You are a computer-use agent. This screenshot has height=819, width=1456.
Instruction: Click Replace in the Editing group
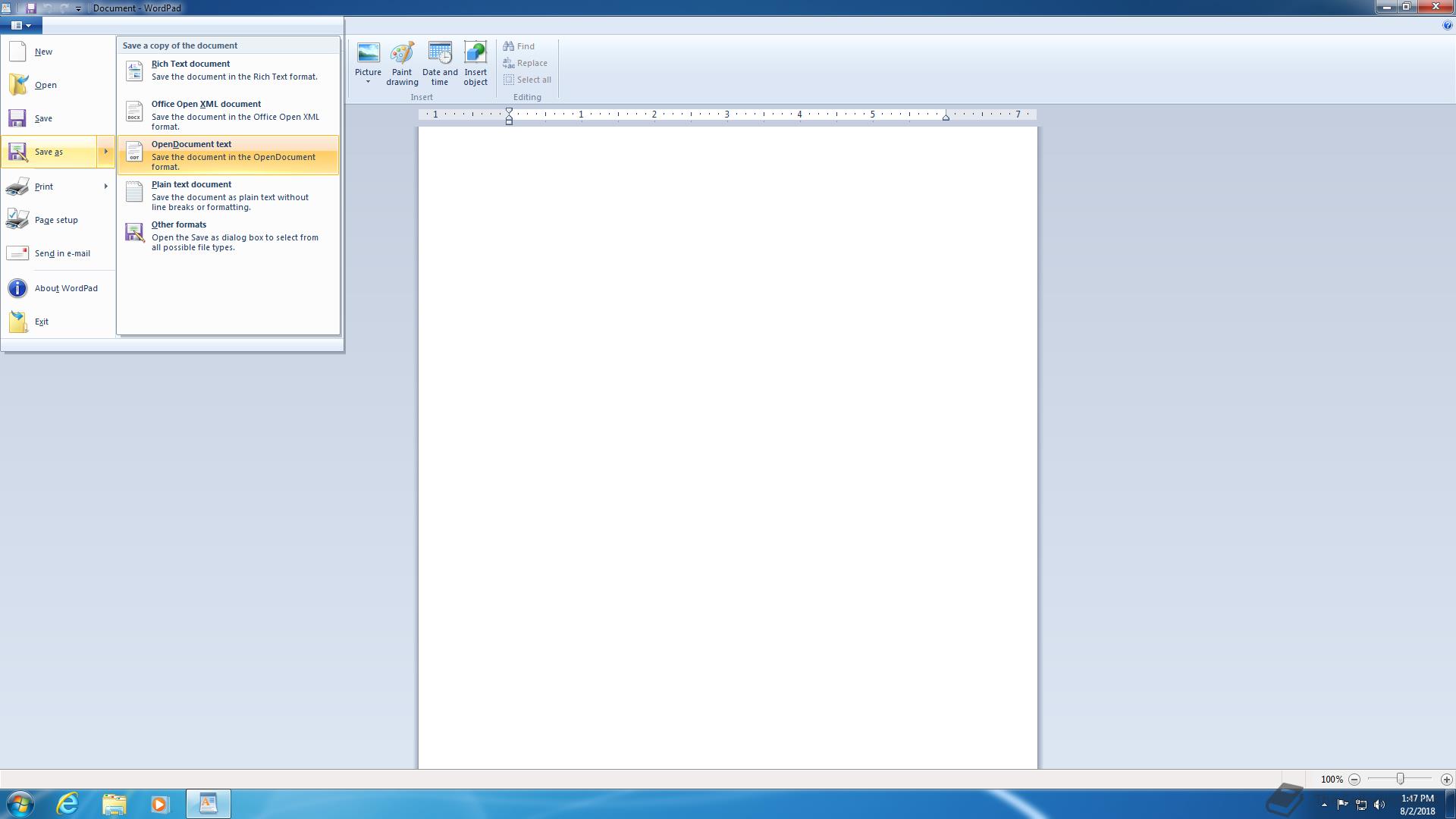point(525,63)
